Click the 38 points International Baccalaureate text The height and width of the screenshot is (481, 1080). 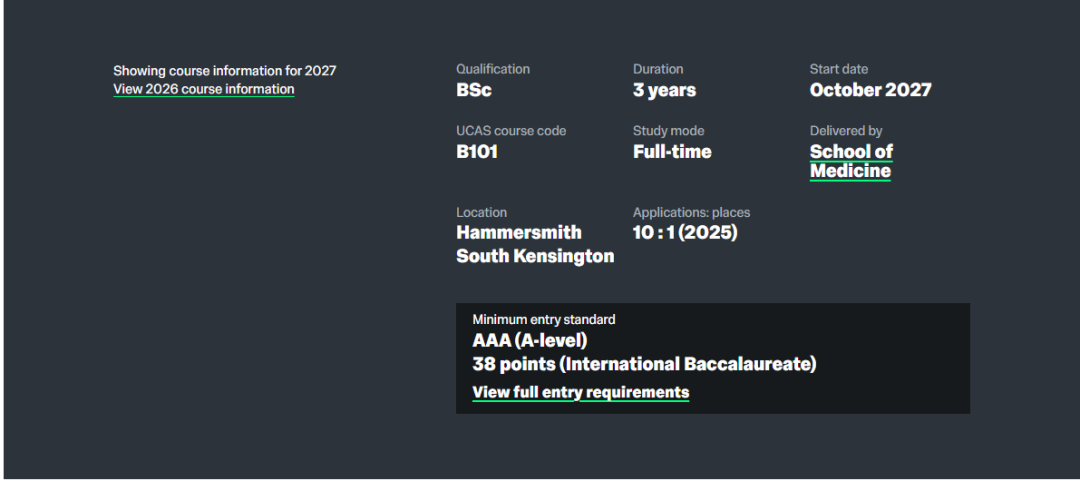pos(644,364)
